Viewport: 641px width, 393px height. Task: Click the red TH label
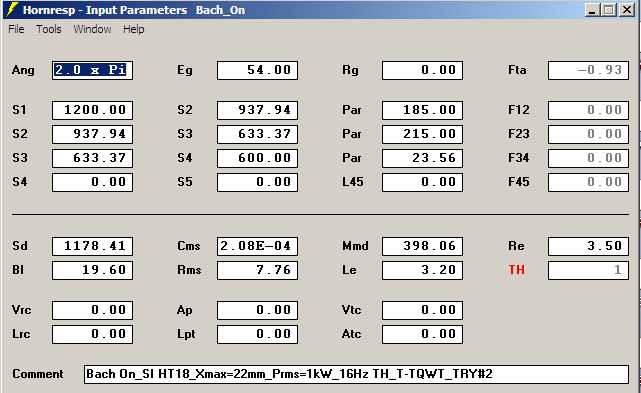coord(516,270)
